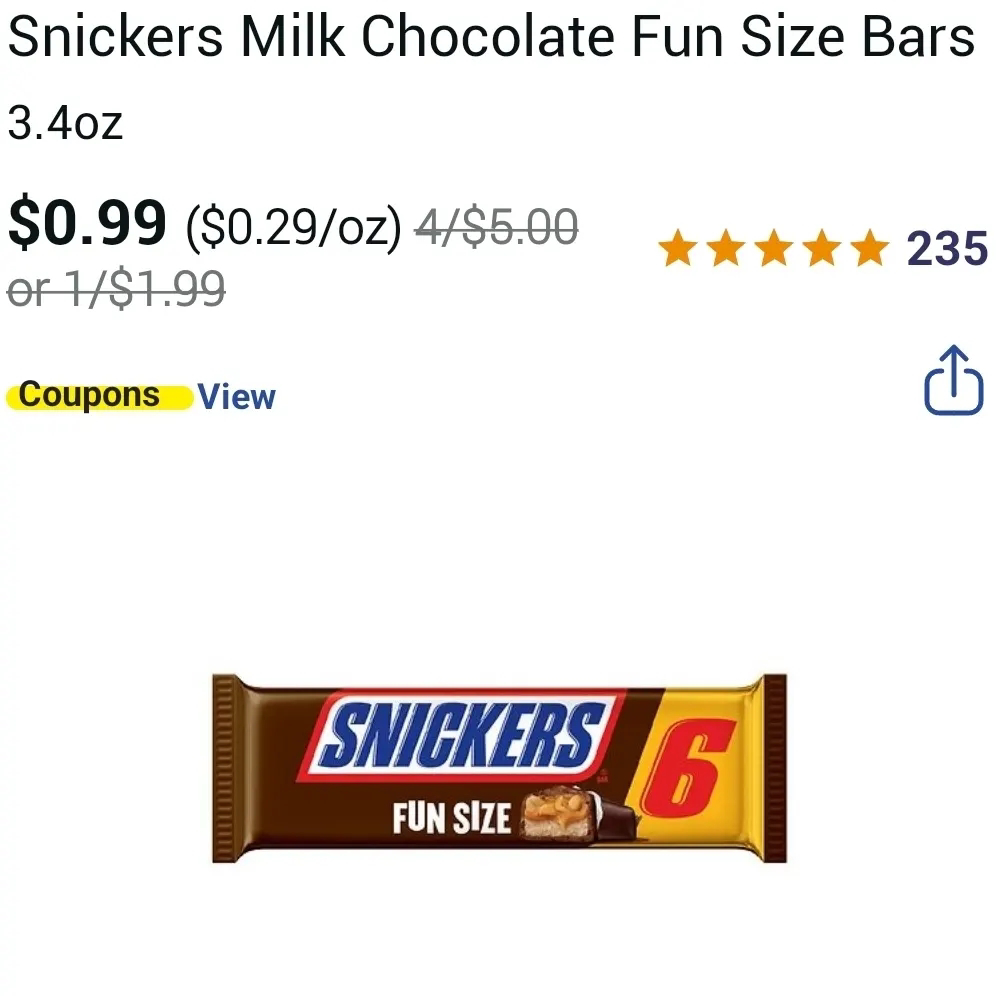Tap the share icon
Screen dimensions: 996x996
pos(953,380)
